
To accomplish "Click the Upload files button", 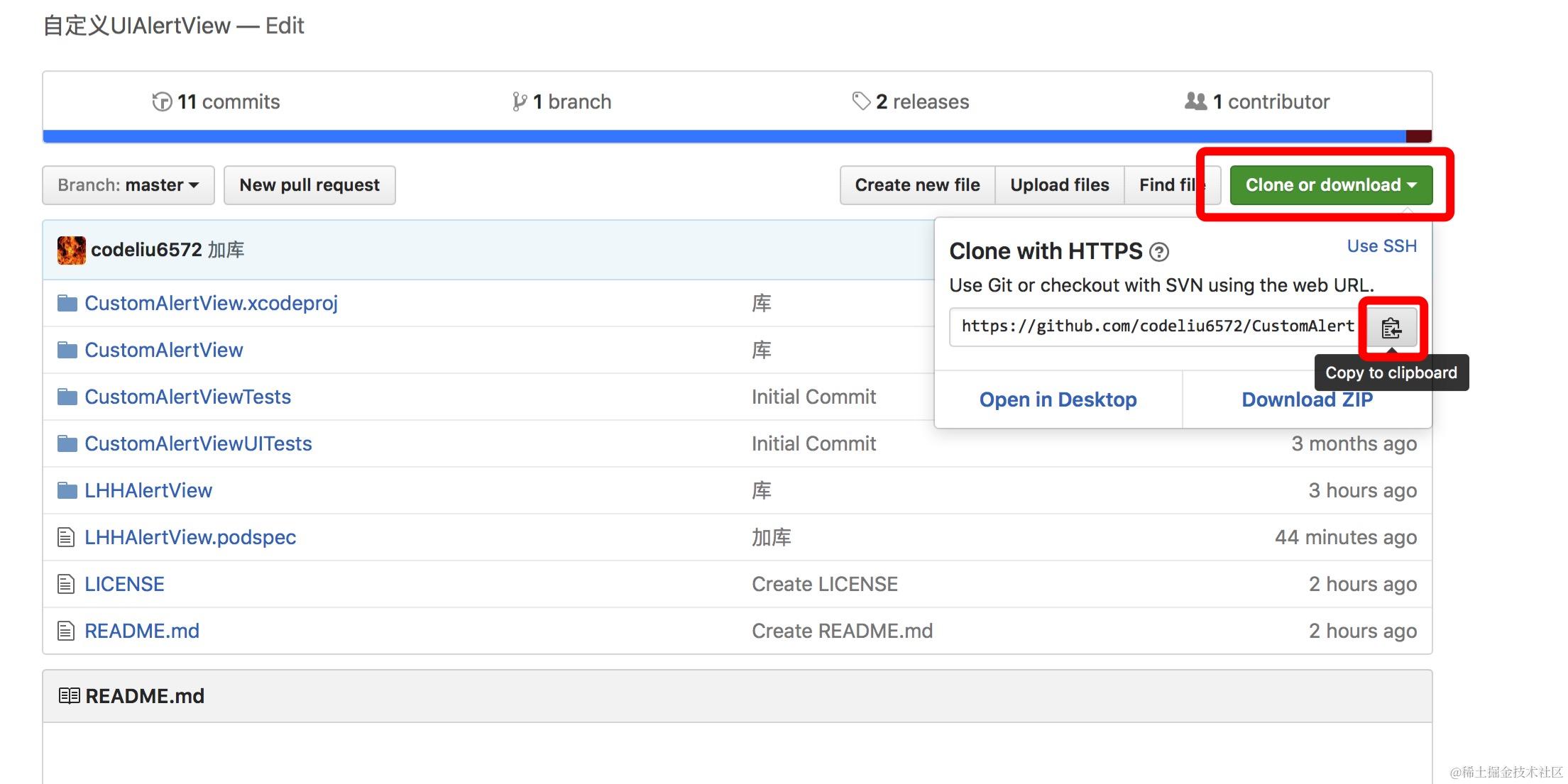I will pyautogui.click(x=1059, y=185).
